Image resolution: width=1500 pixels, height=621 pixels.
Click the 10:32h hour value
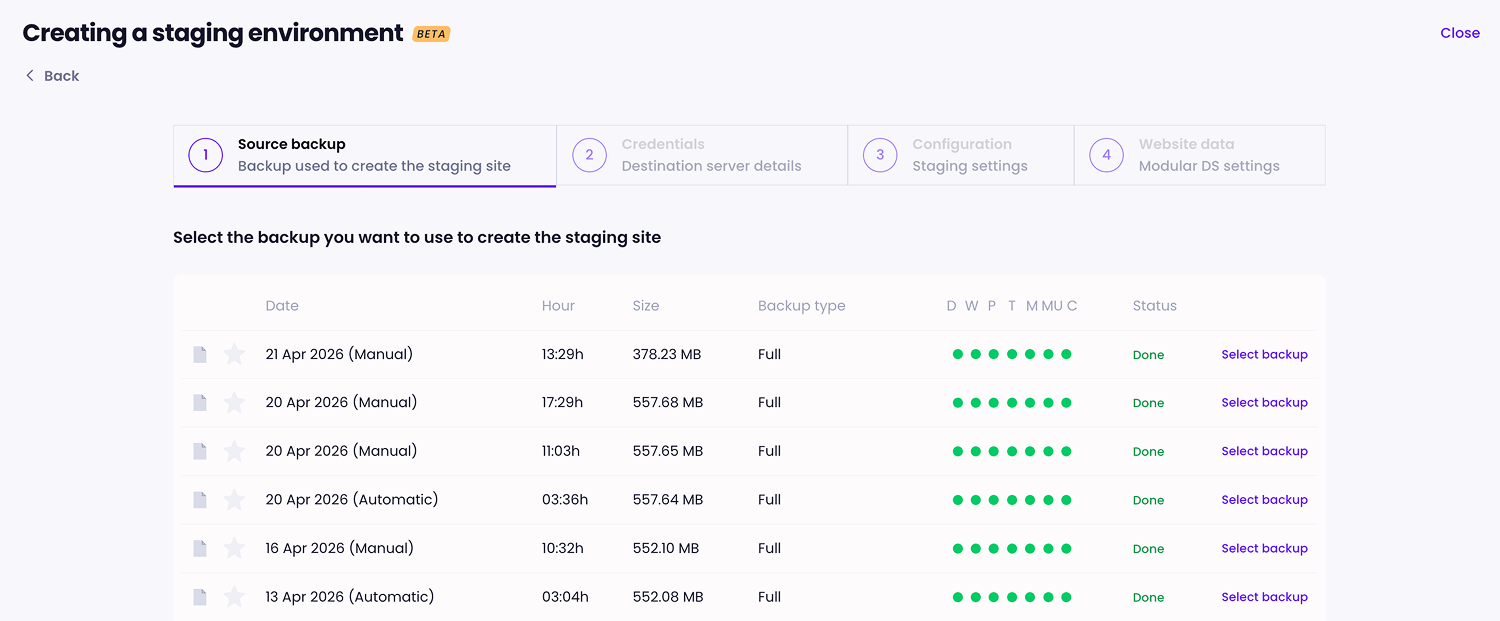click(562, 548)
